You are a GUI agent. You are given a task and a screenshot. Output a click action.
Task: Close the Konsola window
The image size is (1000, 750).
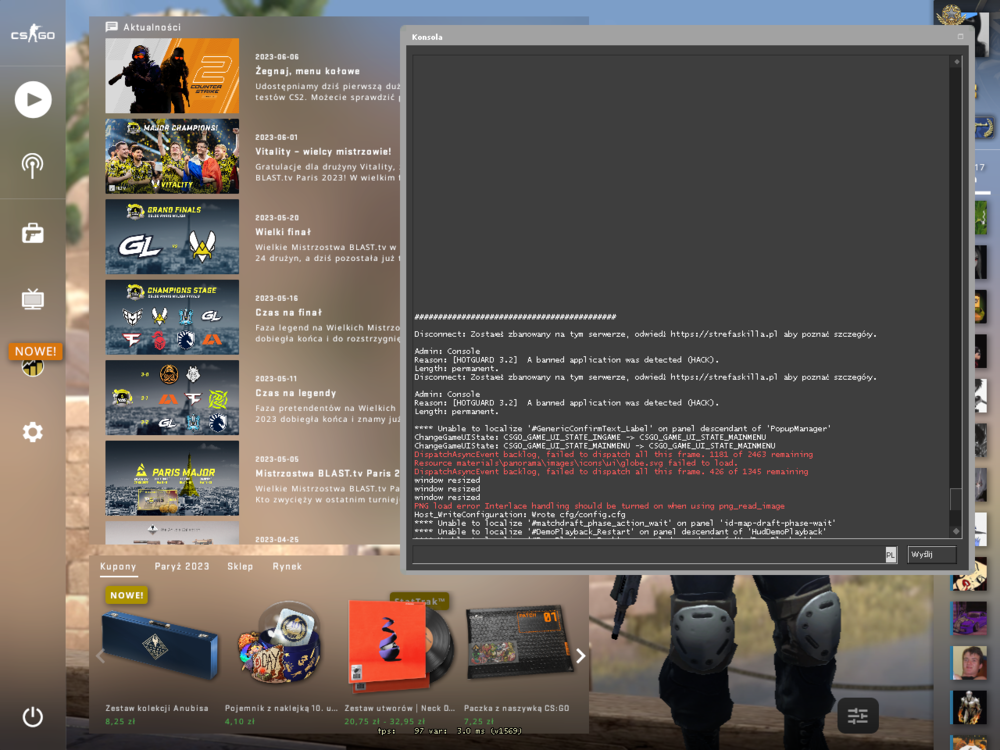click(960, 36)
